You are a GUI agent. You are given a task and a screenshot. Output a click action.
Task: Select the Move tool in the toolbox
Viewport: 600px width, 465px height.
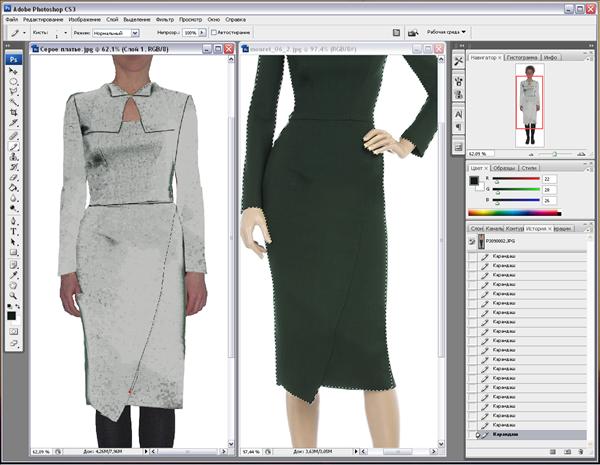[x=13, y=70]
